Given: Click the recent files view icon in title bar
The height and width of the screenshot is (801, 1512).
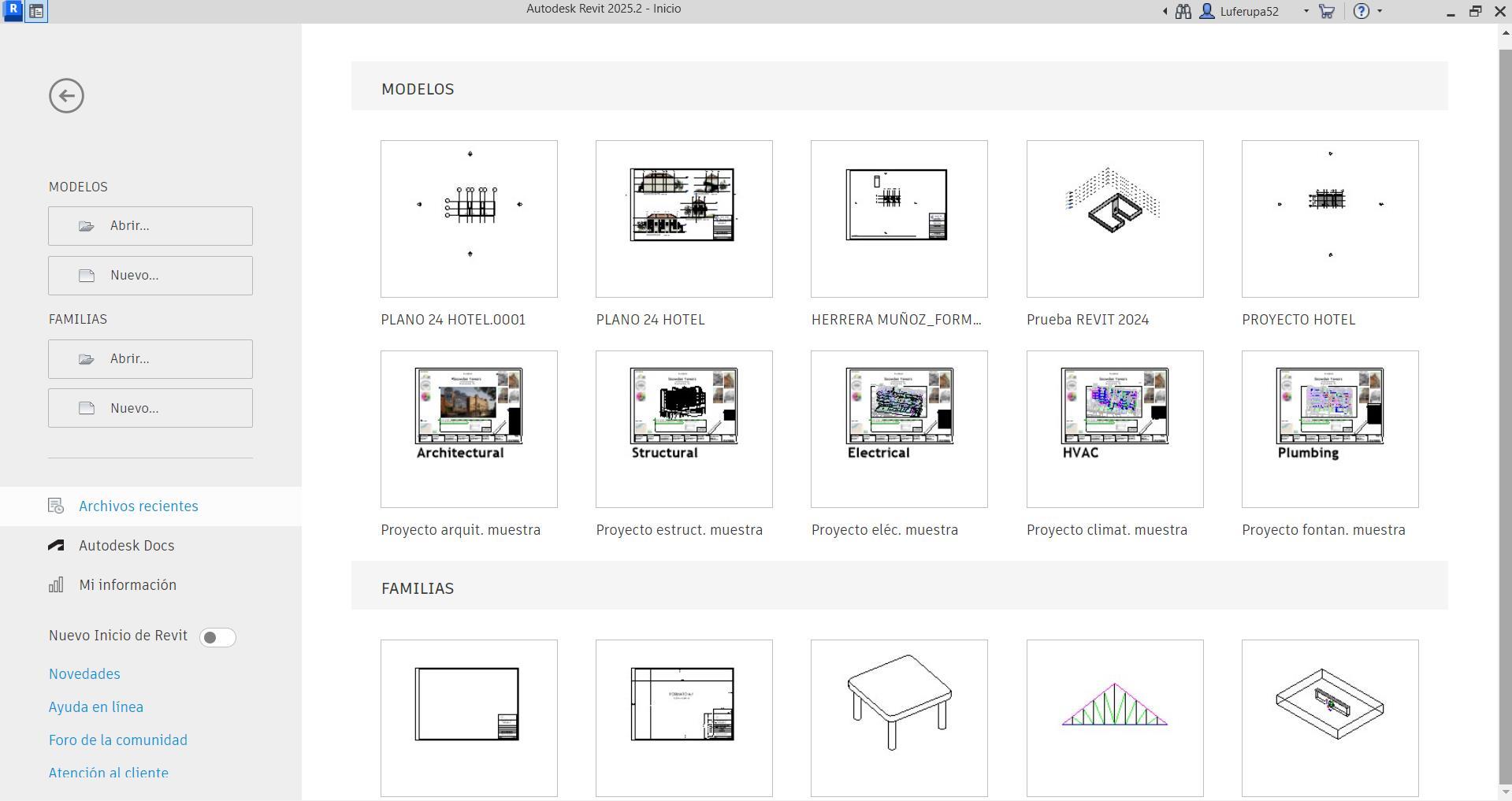Looking at the screenshot, I should click(x=36, y=12).
